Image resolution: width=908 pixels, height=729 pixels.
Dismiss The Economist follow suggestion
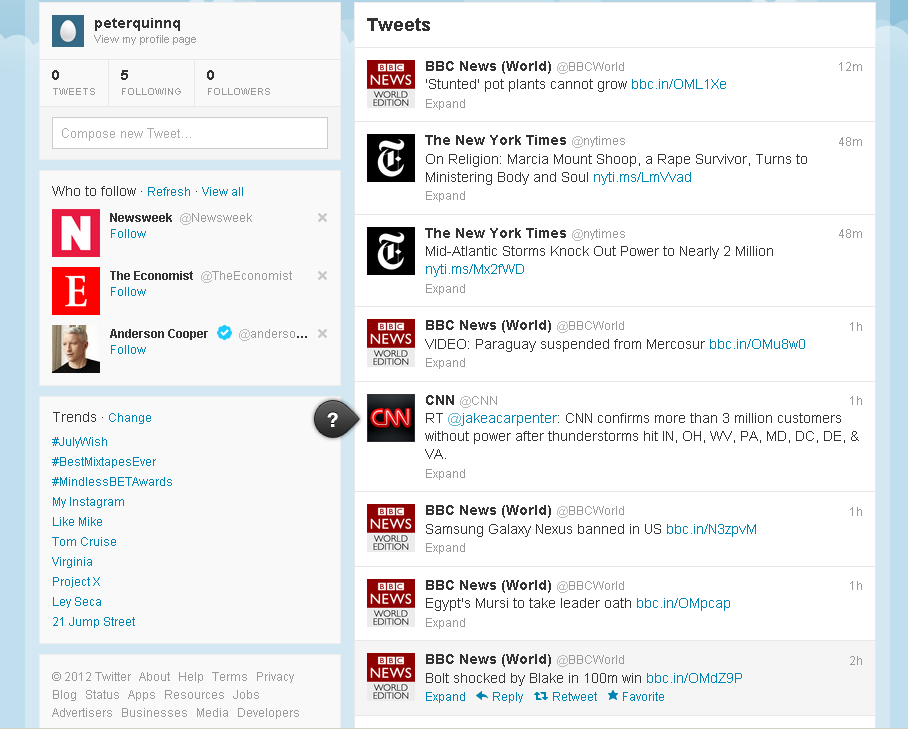click(323, 276)
